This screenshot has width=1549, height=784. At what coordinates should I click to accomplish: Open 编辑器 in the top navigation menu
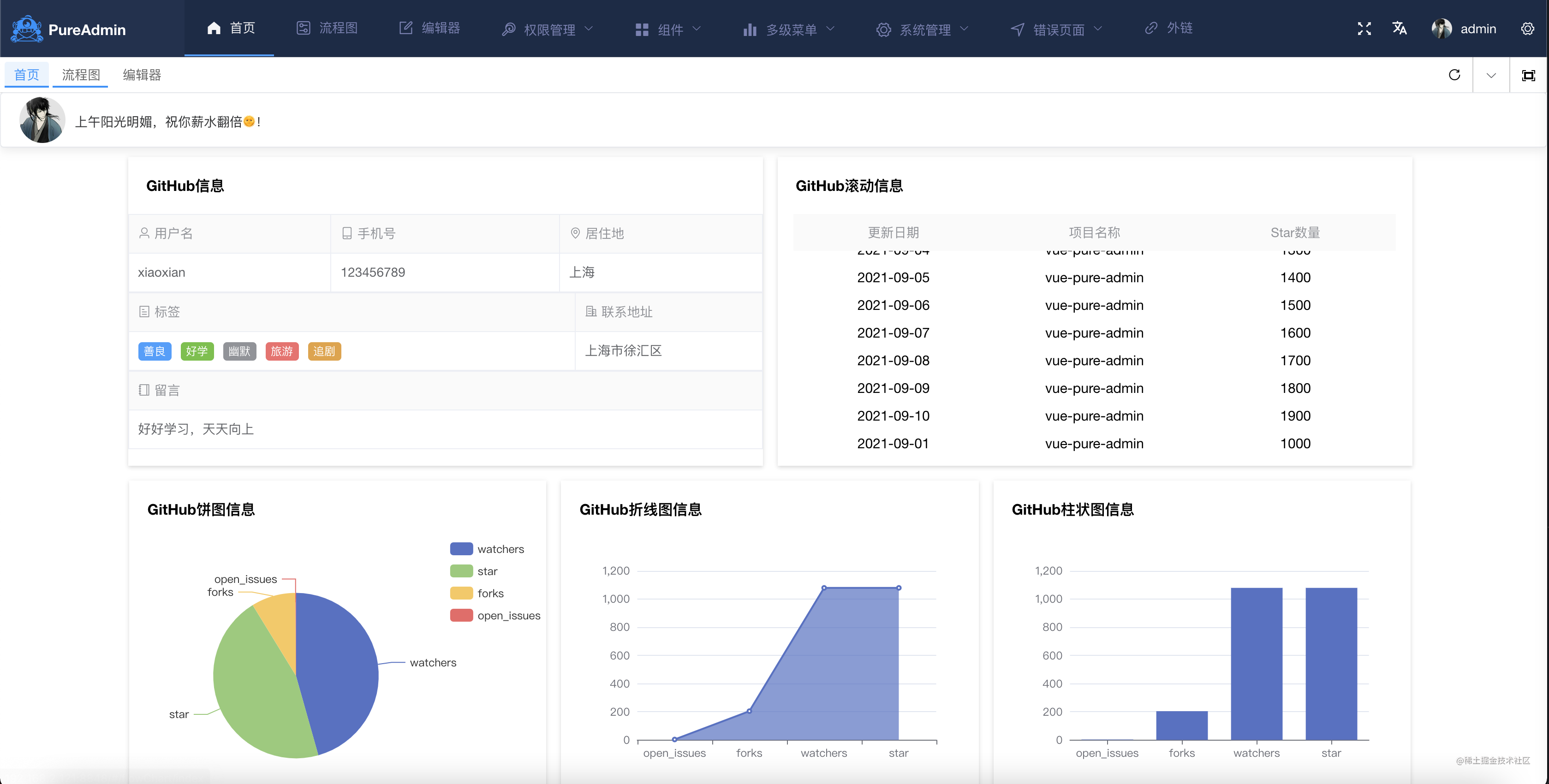429,28
